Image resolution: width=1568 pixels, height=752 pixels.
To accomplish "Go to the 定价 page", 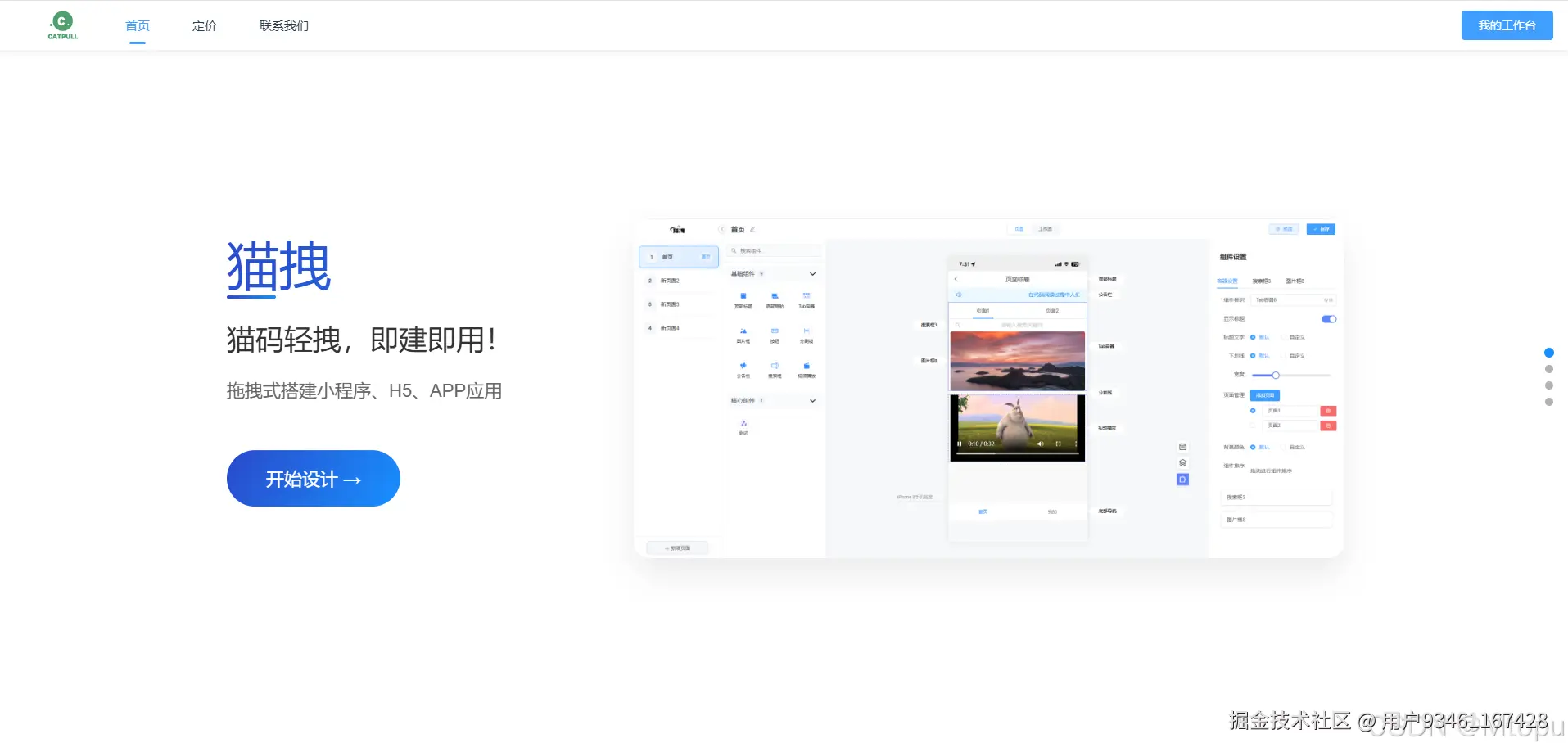I will (205, 26).
